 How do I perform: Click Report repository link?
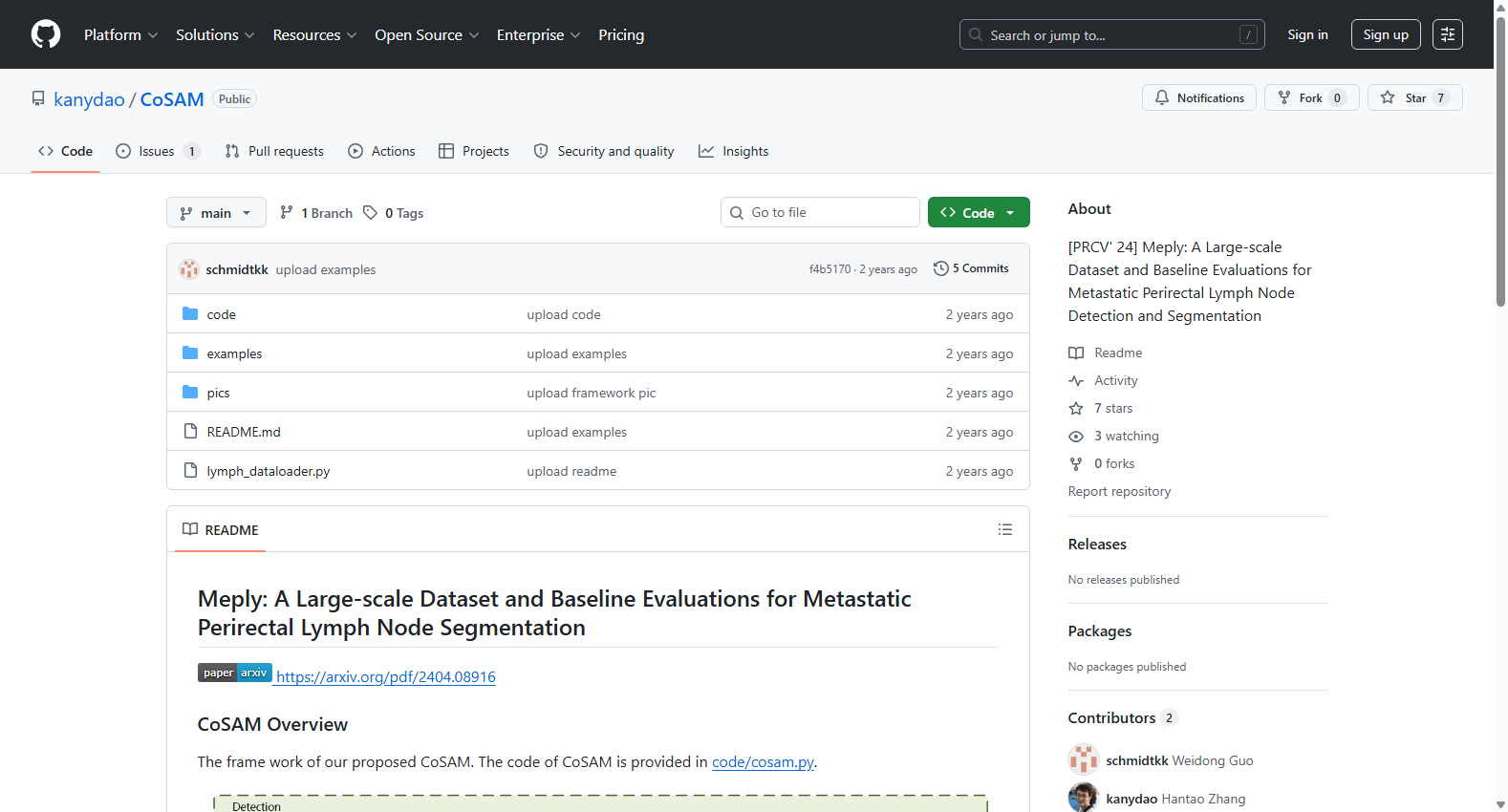pos(1119,491)
